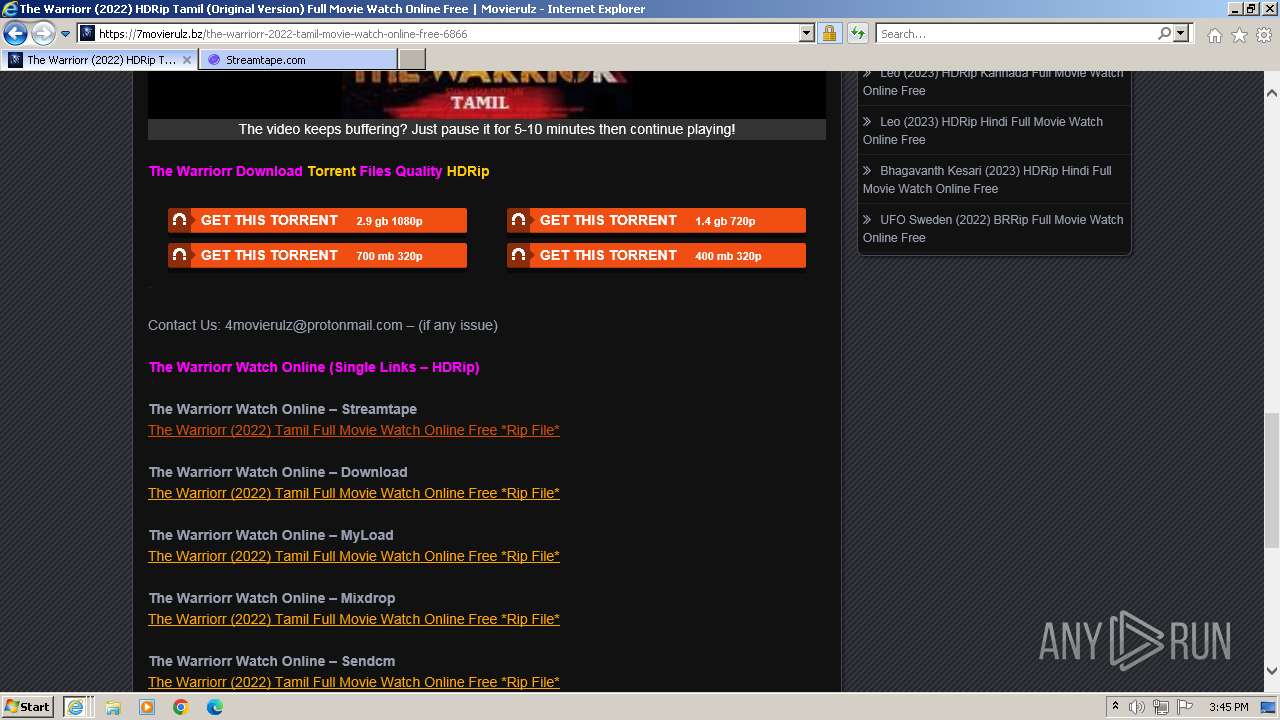
Task: Click the browser Back arrow button
Action: 15,34
